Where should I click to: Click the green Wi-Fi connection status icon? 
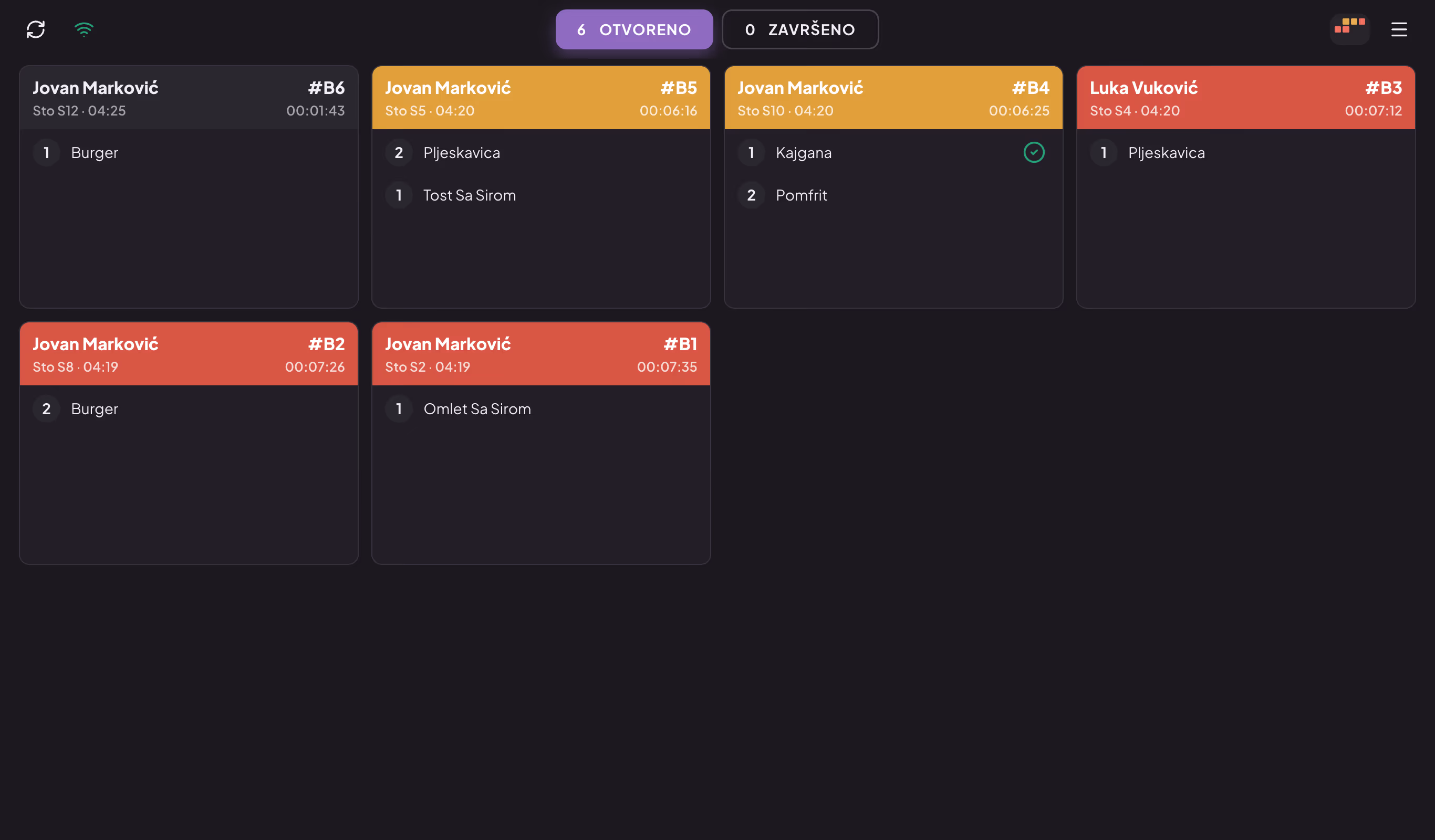pyautogui.click(x=84, y=29)
